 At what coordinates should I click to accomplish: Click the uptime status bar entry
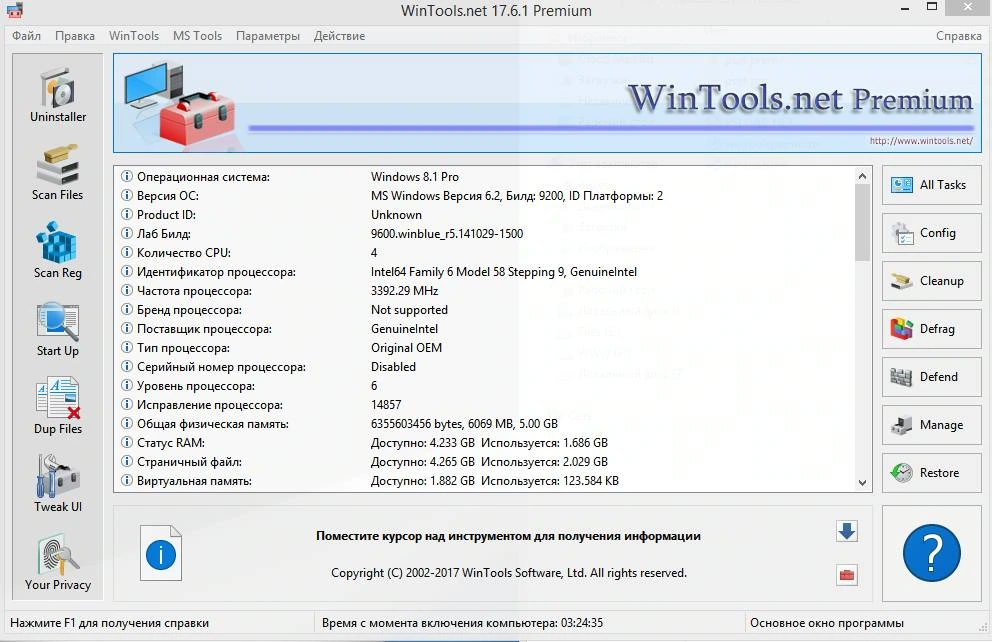click(462, 623)
